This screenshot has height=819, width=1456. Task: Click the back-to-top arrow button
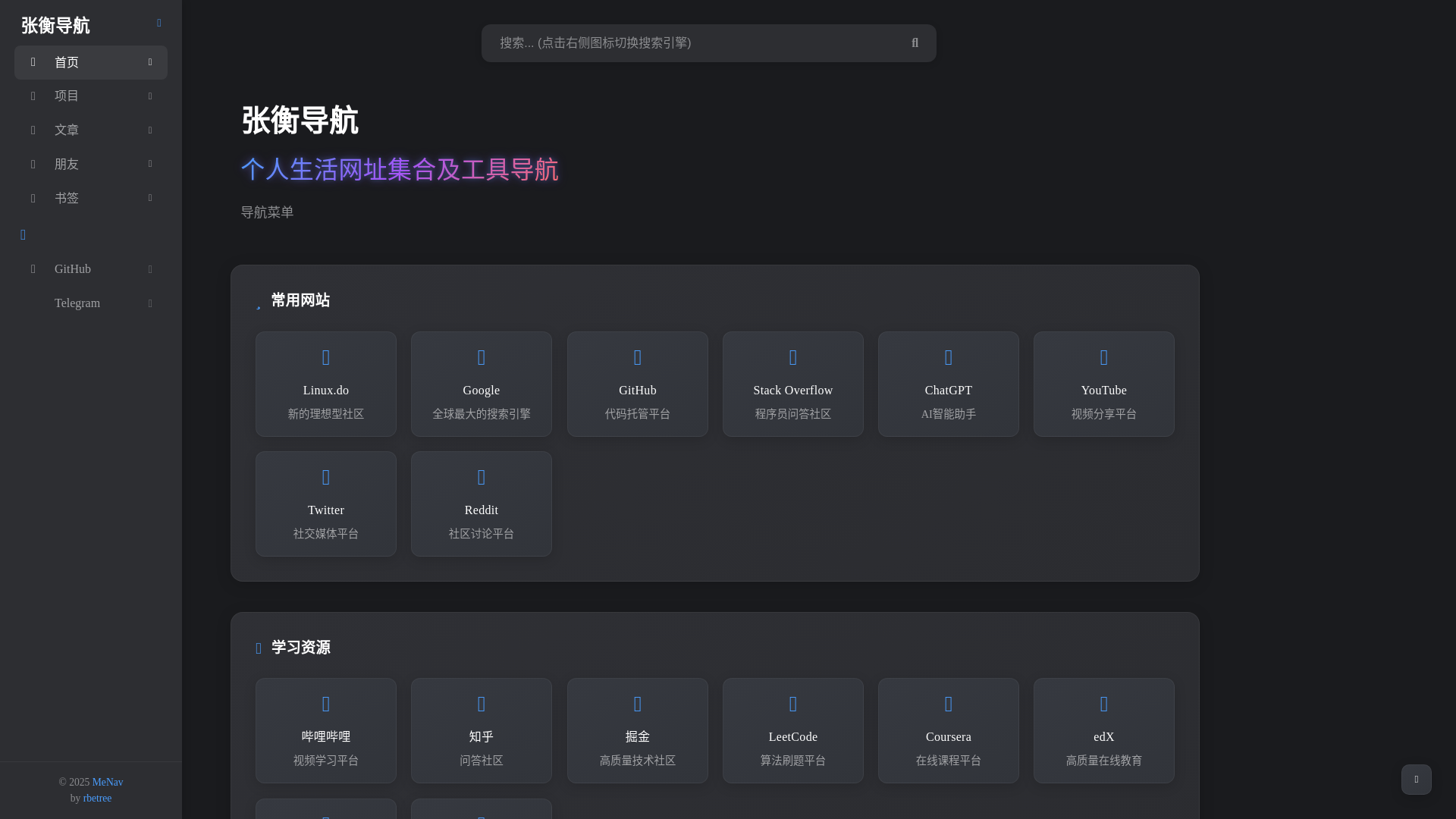pyautogui.click(x=1417, y=780)
